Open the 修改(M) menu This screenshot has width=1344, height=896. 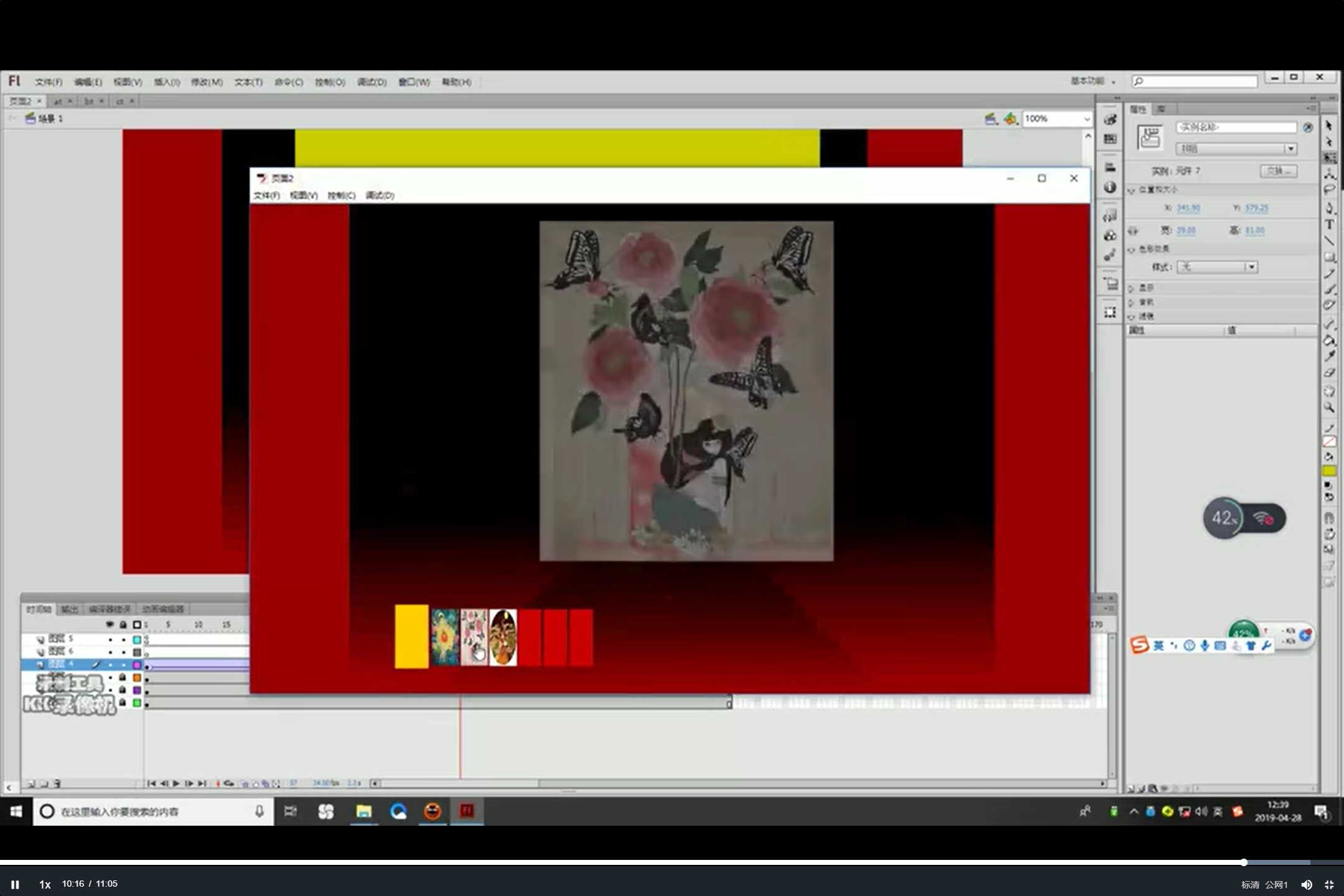207,82
